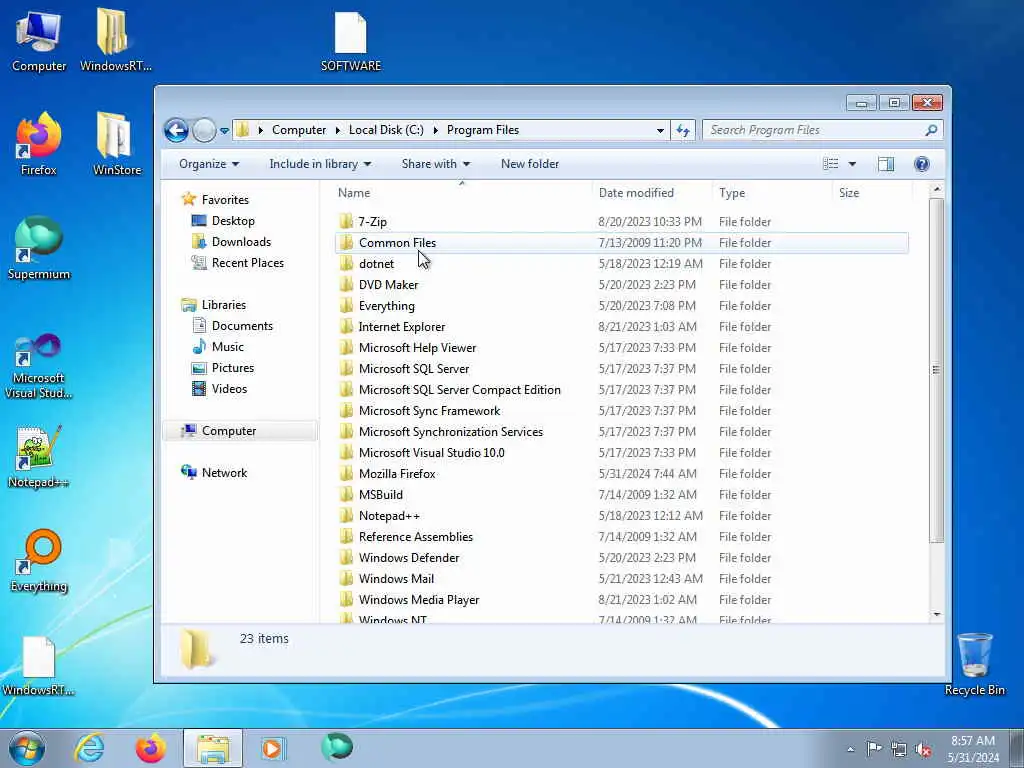The width and height of the screenshot is (1024, 768).
Task: Click the New folder button
Action: (530, 164)
